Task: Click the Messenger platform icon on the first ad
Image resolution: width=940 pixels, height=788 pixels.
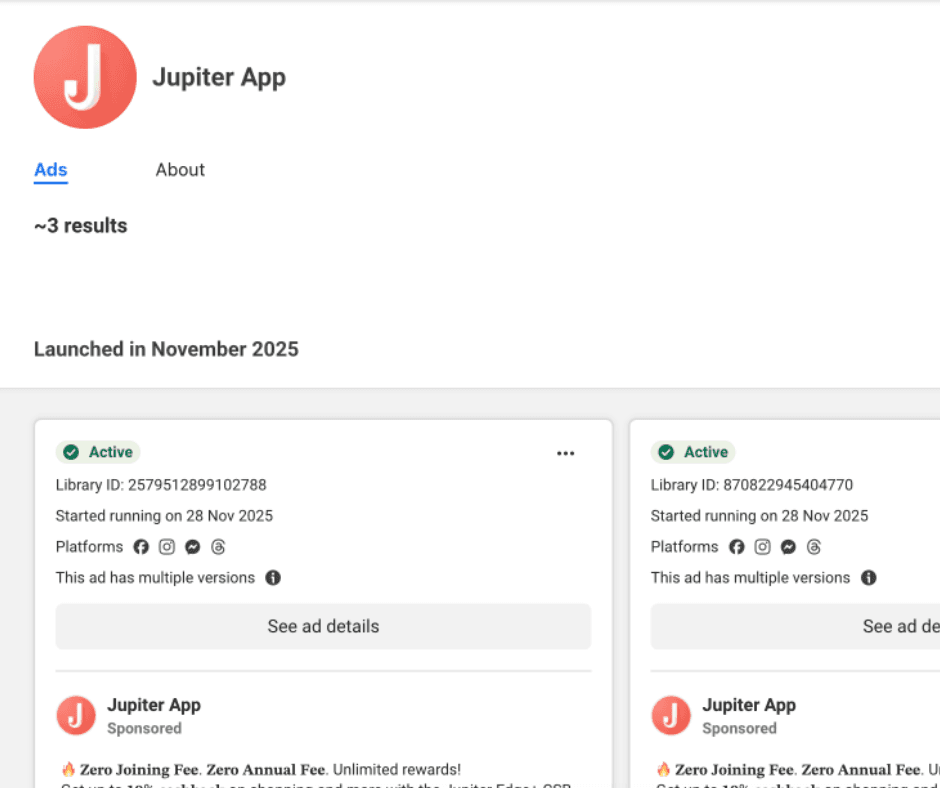Action: coord(192,547)
